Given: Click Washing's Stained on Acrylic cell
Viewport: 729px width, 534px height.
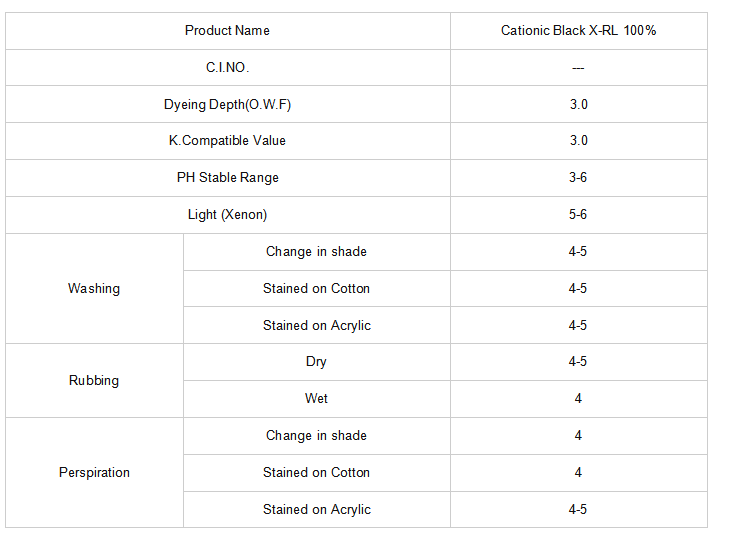Looking at the screenshot, I should 317,325.
